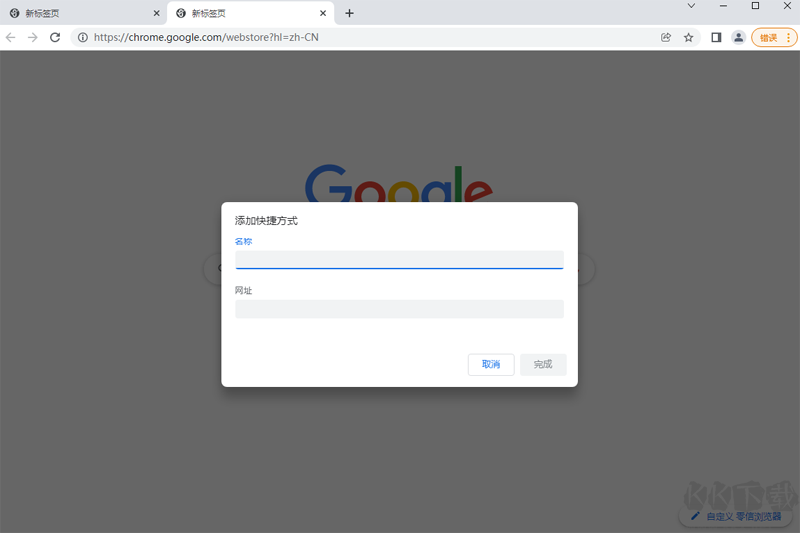
Task: Click the share page icon
Action: [666, 37]
